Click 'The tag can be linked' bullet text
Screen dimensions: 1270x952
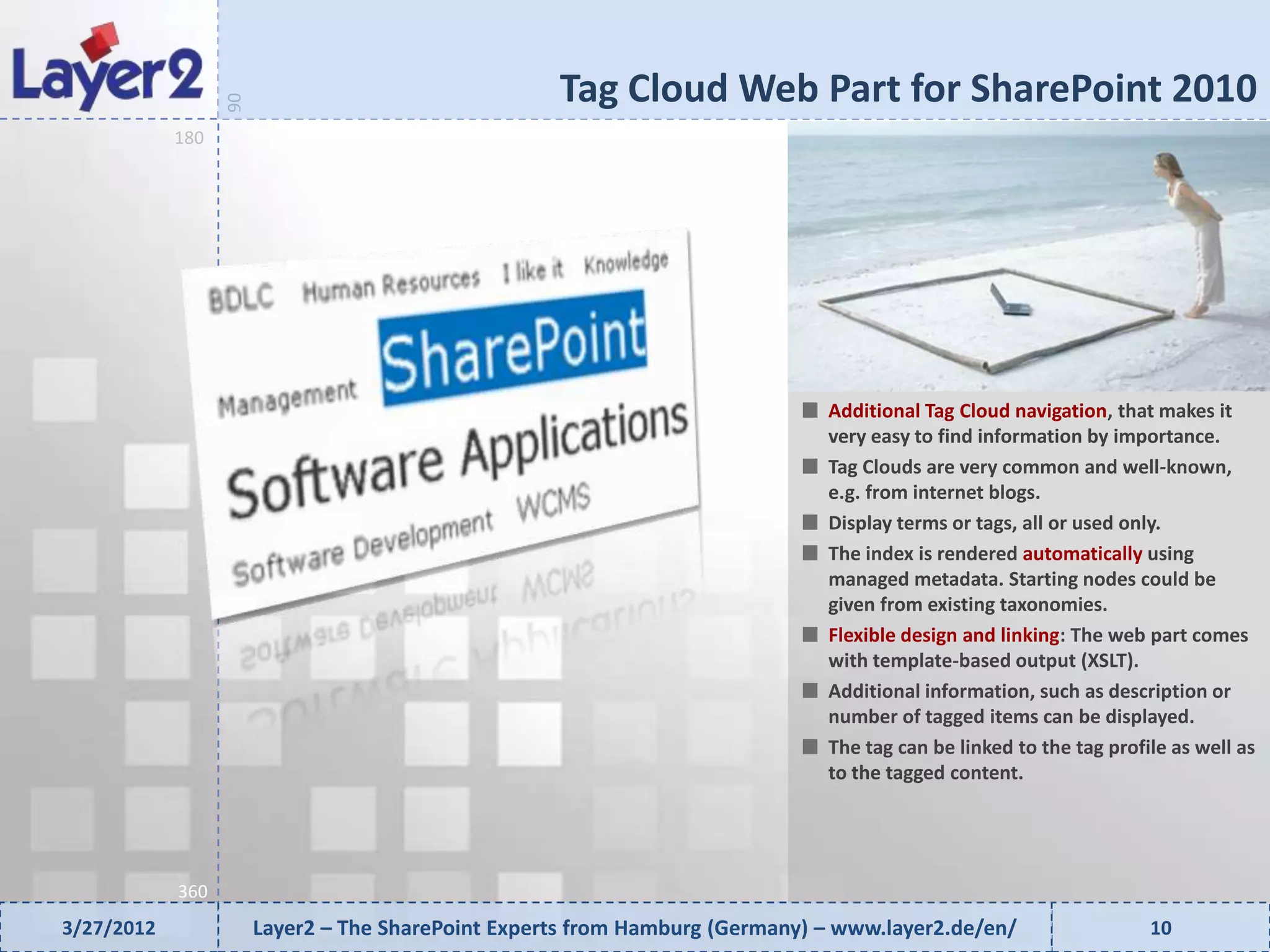click(1041, 760)
